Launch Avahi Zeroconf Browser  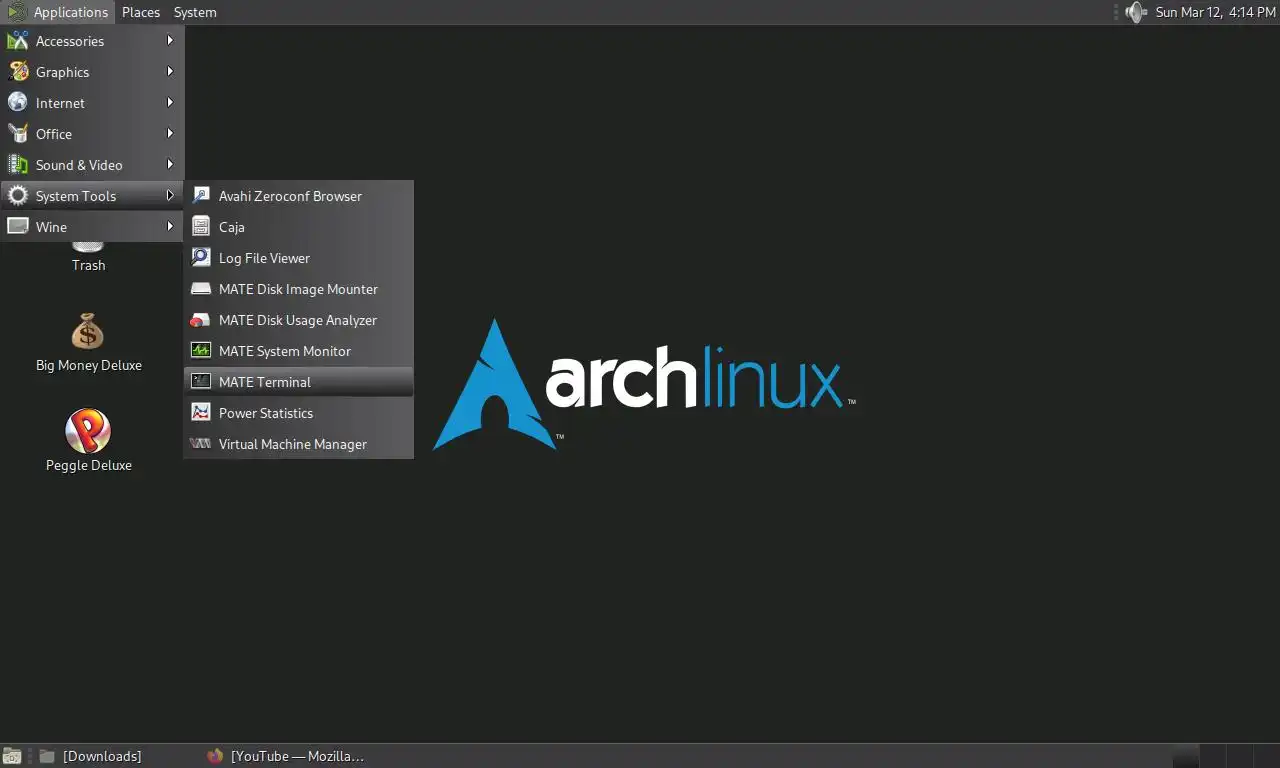298,196
